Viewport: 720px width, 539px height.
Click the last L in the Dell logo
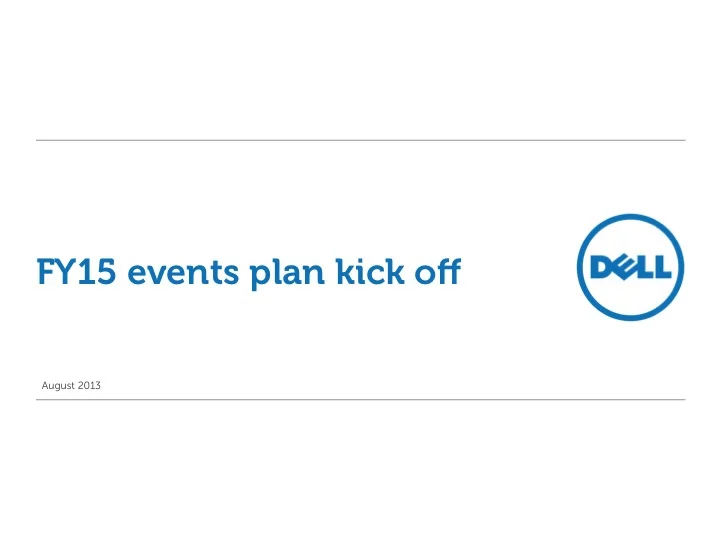[663, 268]
